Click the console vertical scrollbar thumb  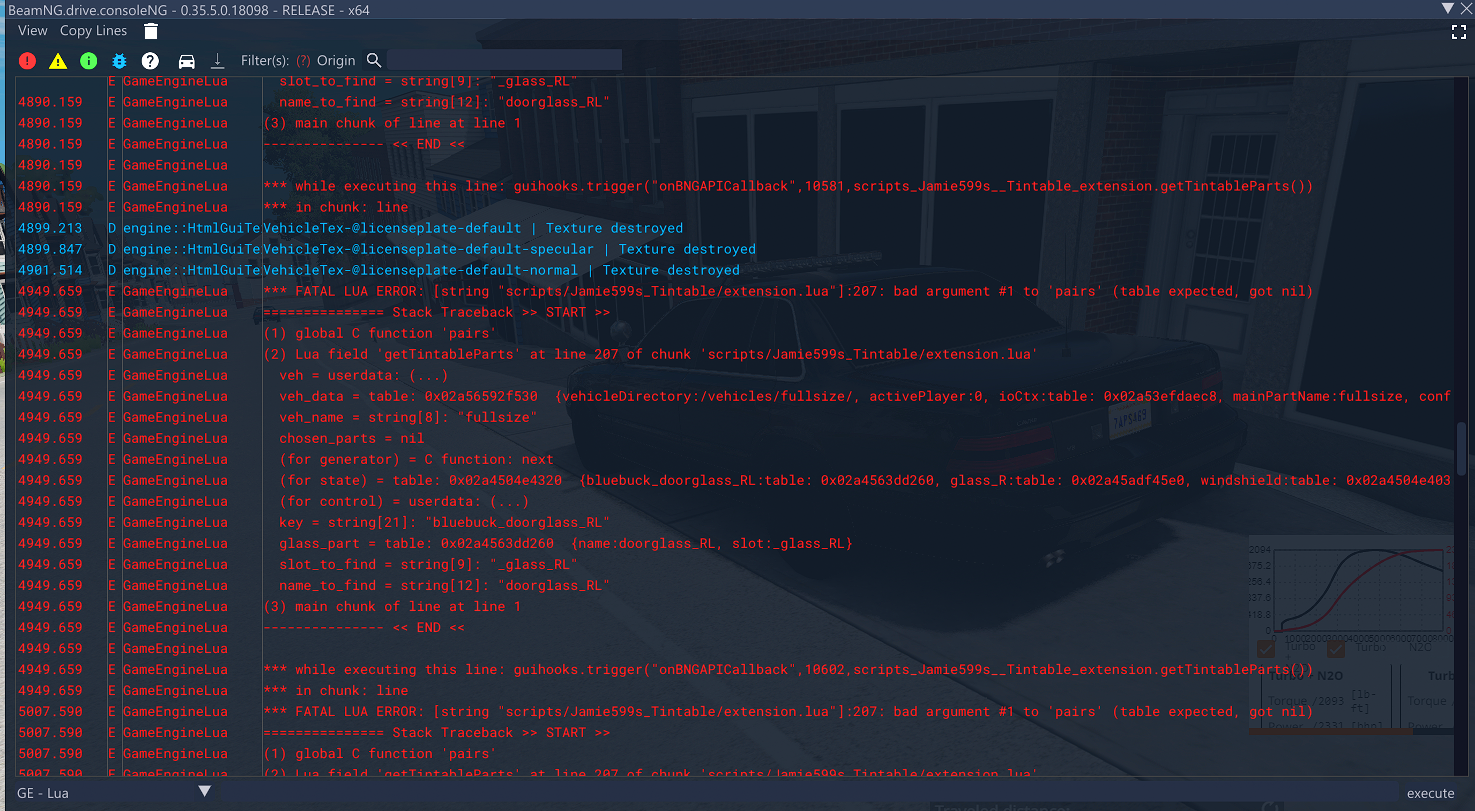(1461, 447)
